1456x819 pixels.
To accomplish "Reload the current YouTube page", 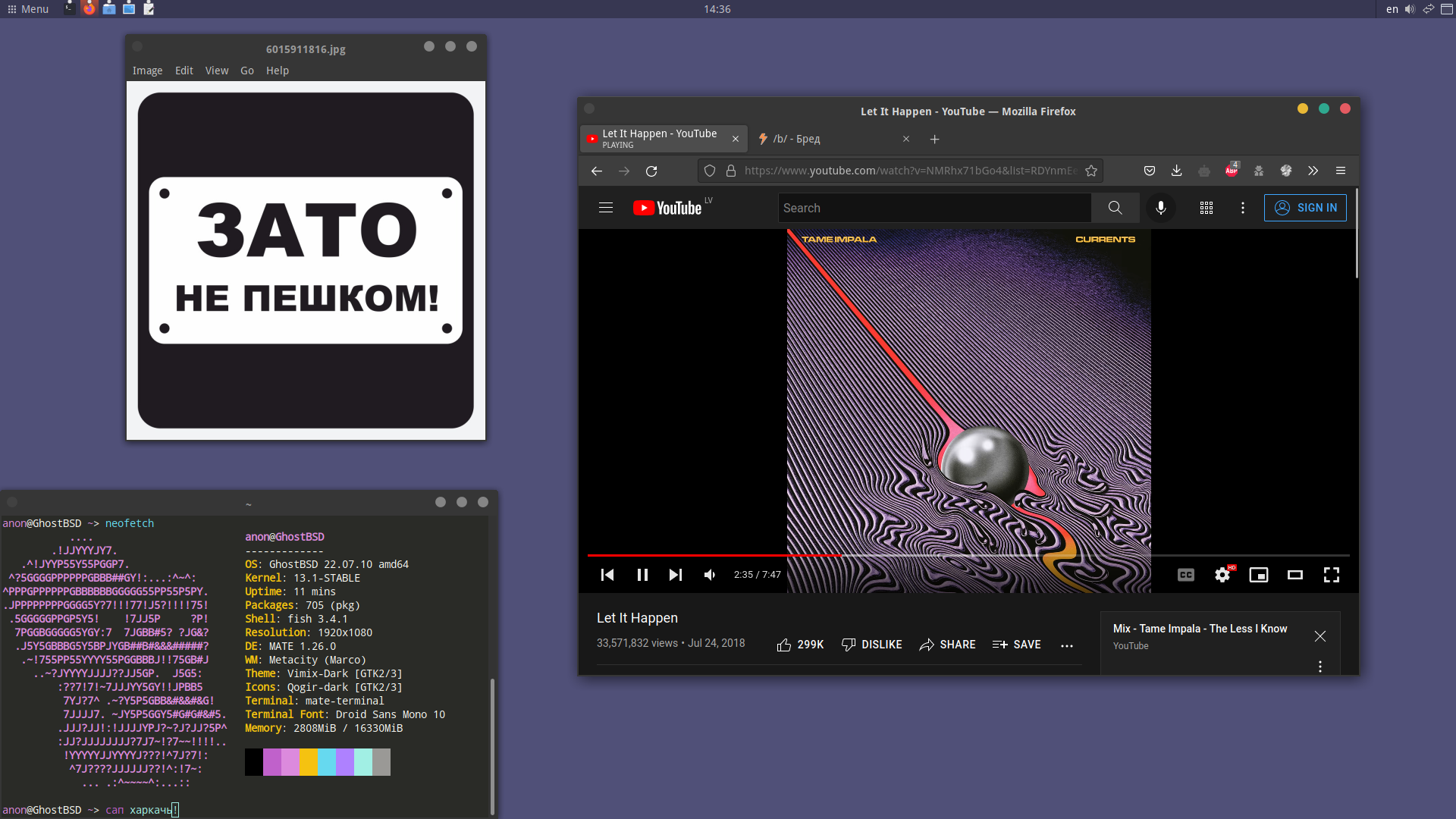I will [x=651, y=171].
